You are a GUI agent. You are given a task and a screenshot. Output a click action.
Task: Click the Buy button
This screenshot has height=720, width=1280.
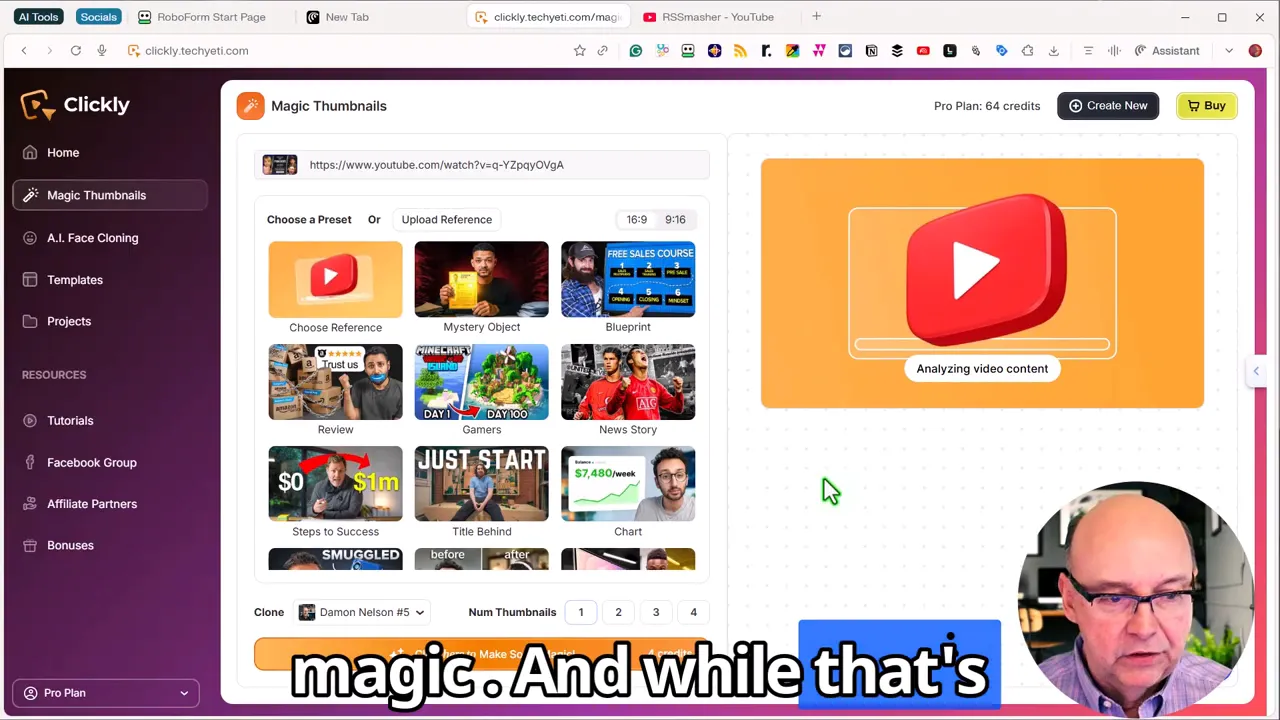coord(1207,105)
